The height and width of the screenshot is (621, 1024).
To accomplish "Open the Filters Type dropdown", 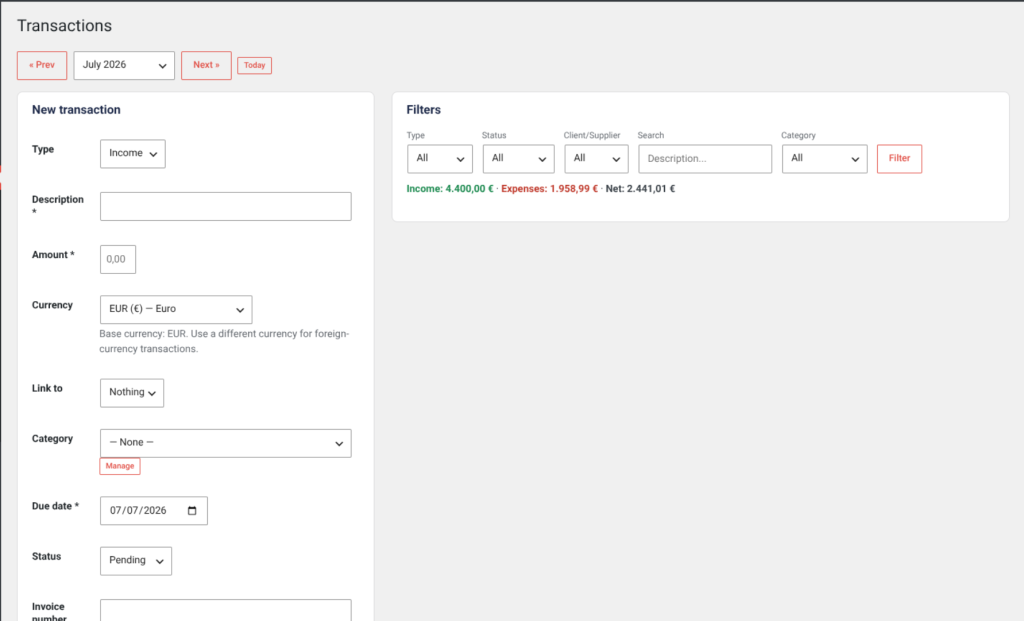I will coord(440,159).
